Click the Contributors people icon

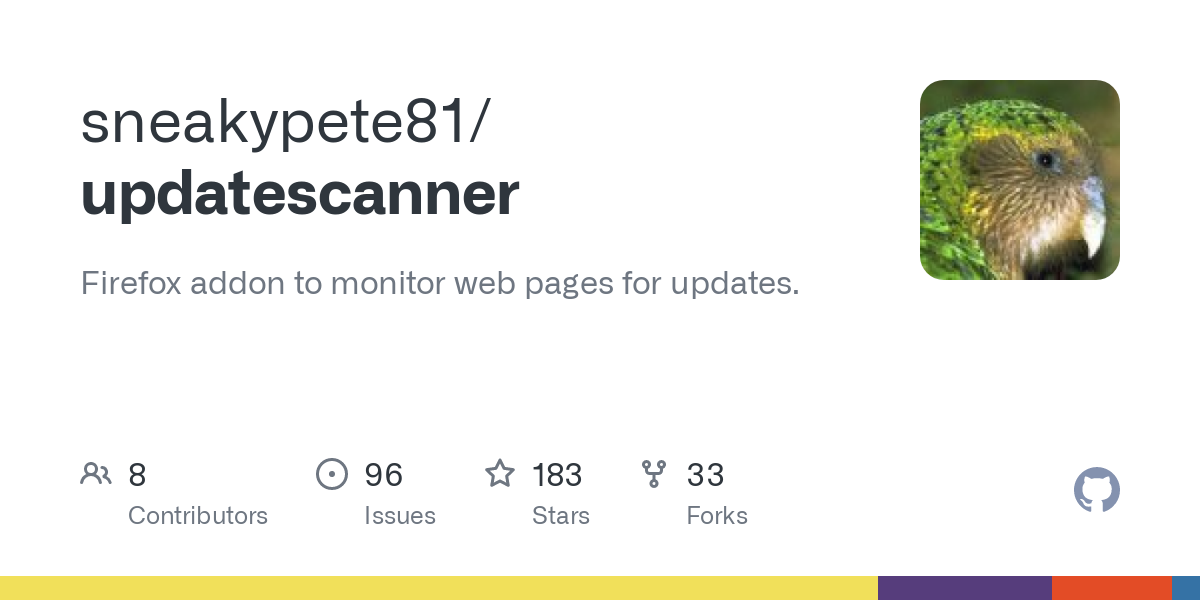96,474
